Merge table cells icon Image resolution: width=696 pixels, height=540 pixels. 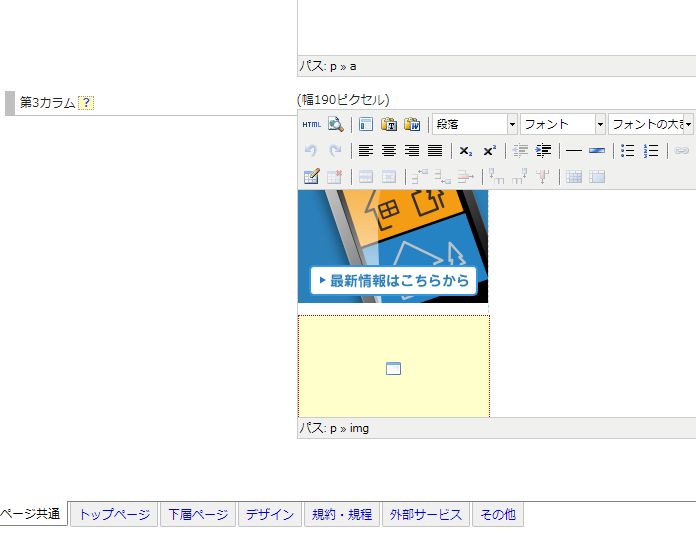597,177
